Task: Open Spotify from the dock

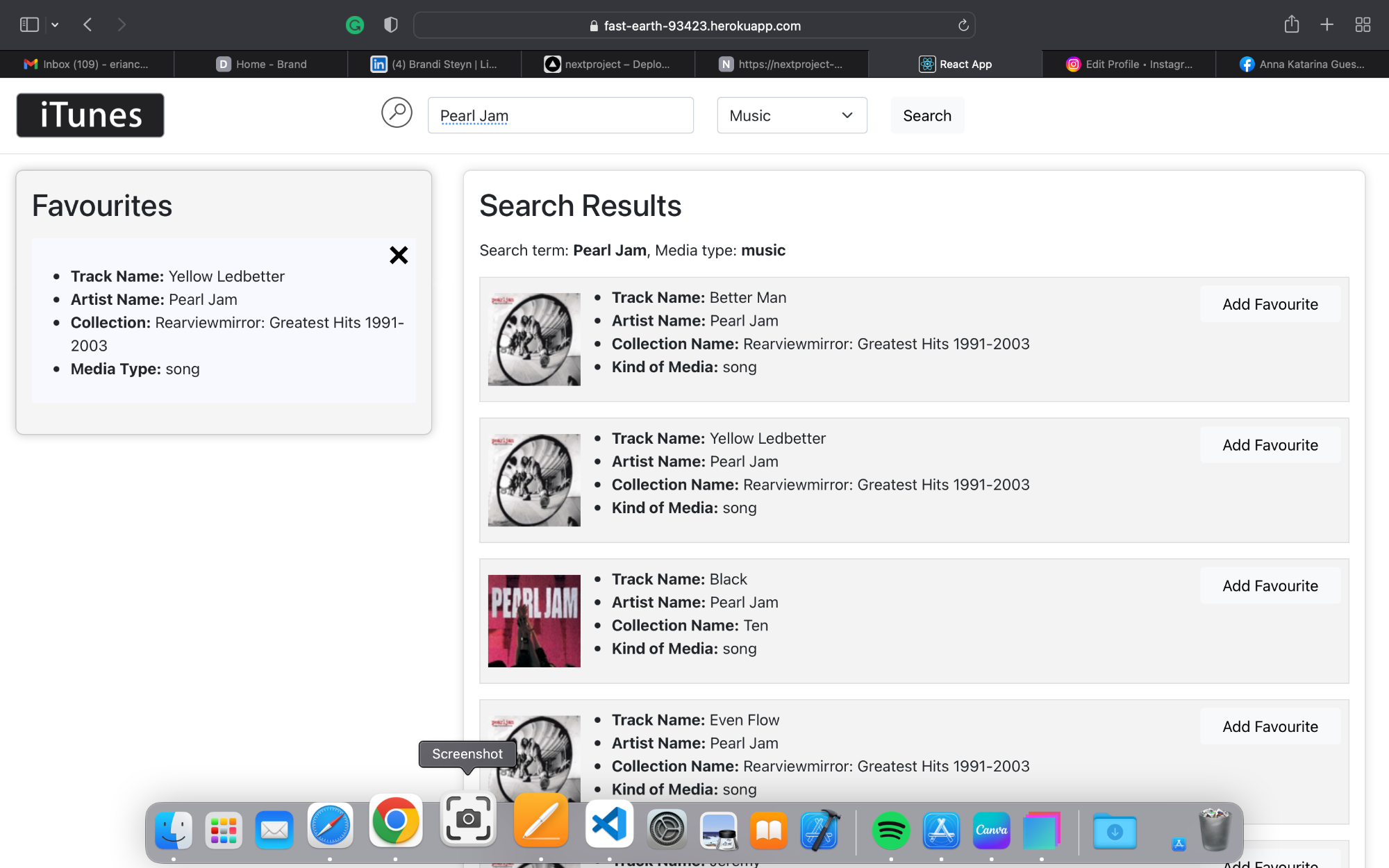Action: [x=891, y=829]
